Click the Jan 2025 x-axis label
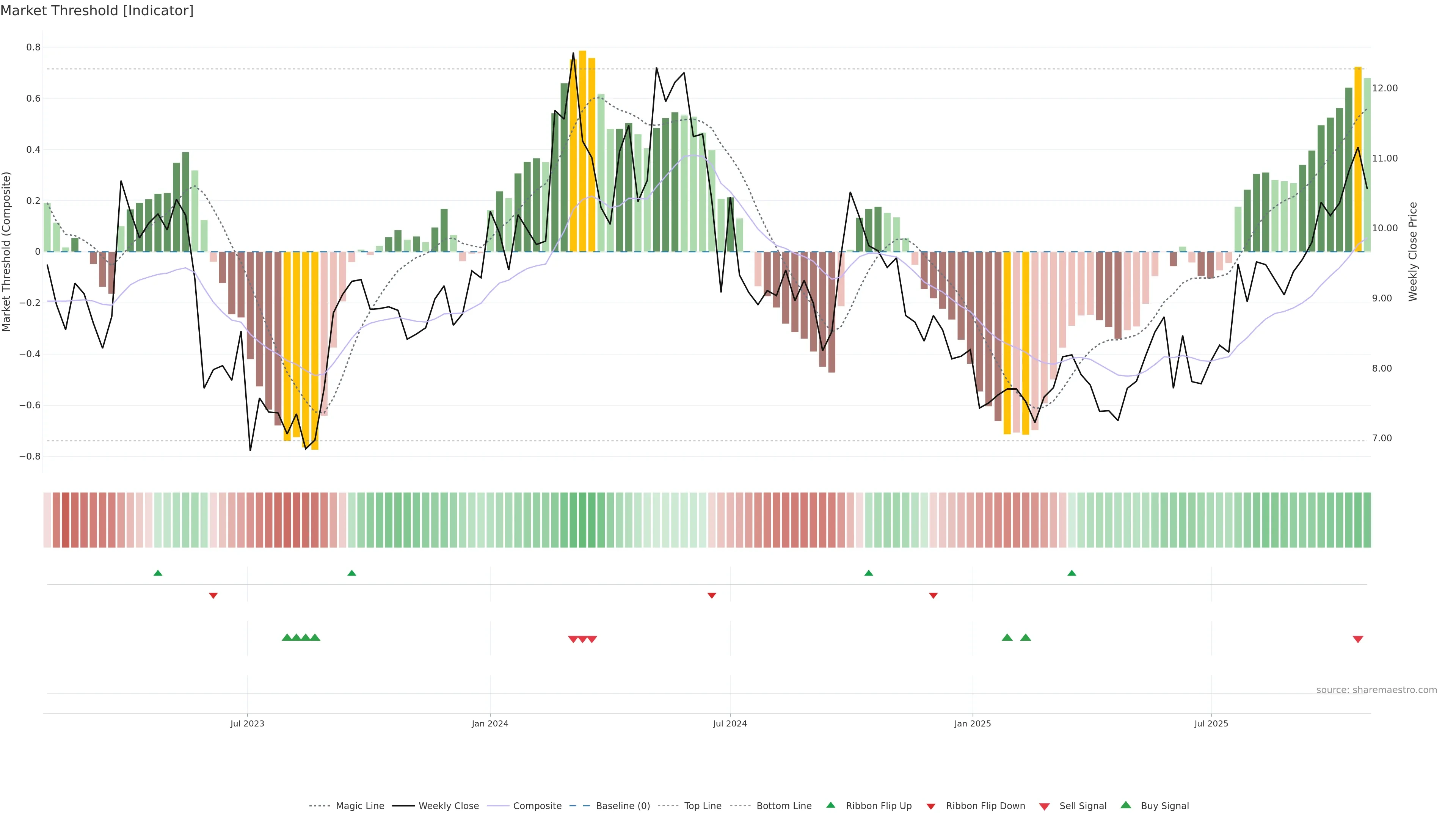1456x819 pixels. point(972,723)
